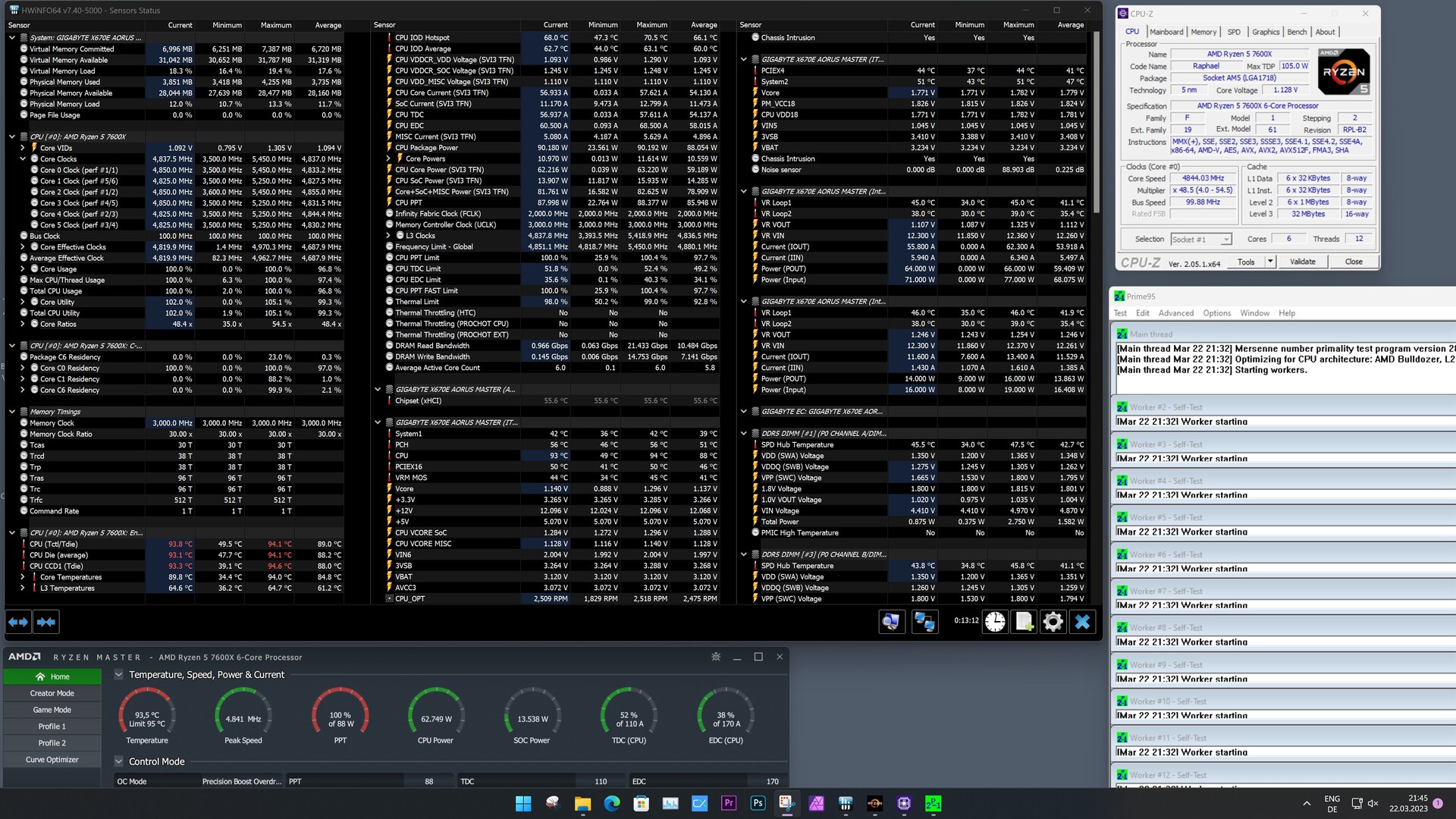The width and height of the screenshot is (1456, 819).
Task: Open the Advanced menu in Prime95
Action: click(x=1175, y=313)
